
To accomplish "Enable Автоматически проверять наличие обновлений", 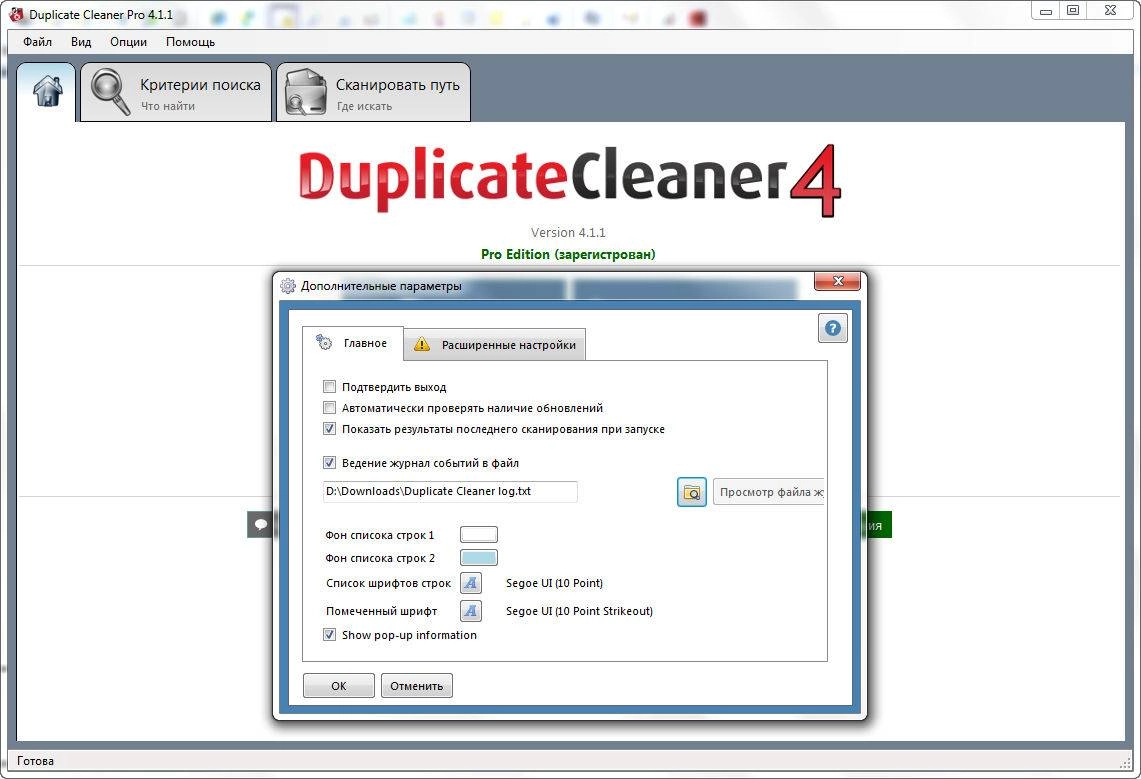I will [330, 408].
